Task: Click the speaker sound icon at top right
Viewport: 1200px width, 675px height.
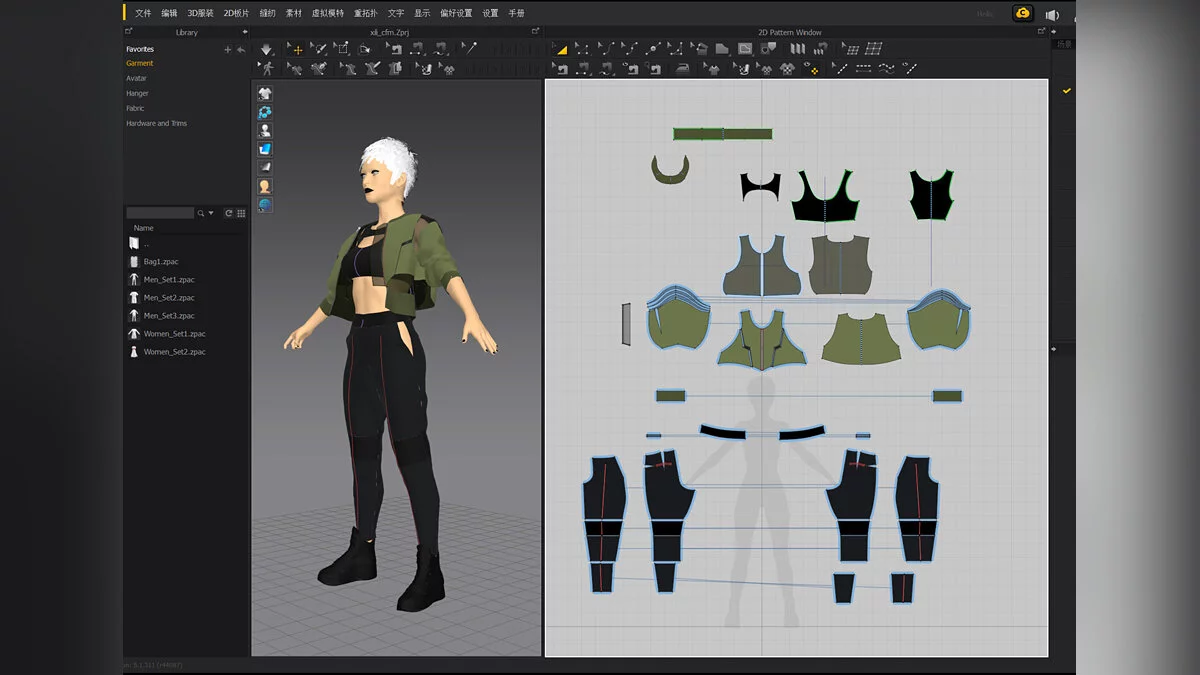Action: pos(1052,14)
